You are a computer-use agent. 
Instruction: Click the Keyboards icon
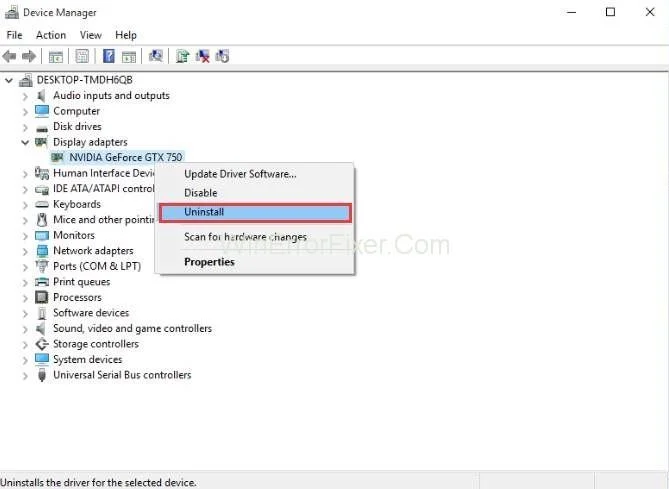pos(42,204)
